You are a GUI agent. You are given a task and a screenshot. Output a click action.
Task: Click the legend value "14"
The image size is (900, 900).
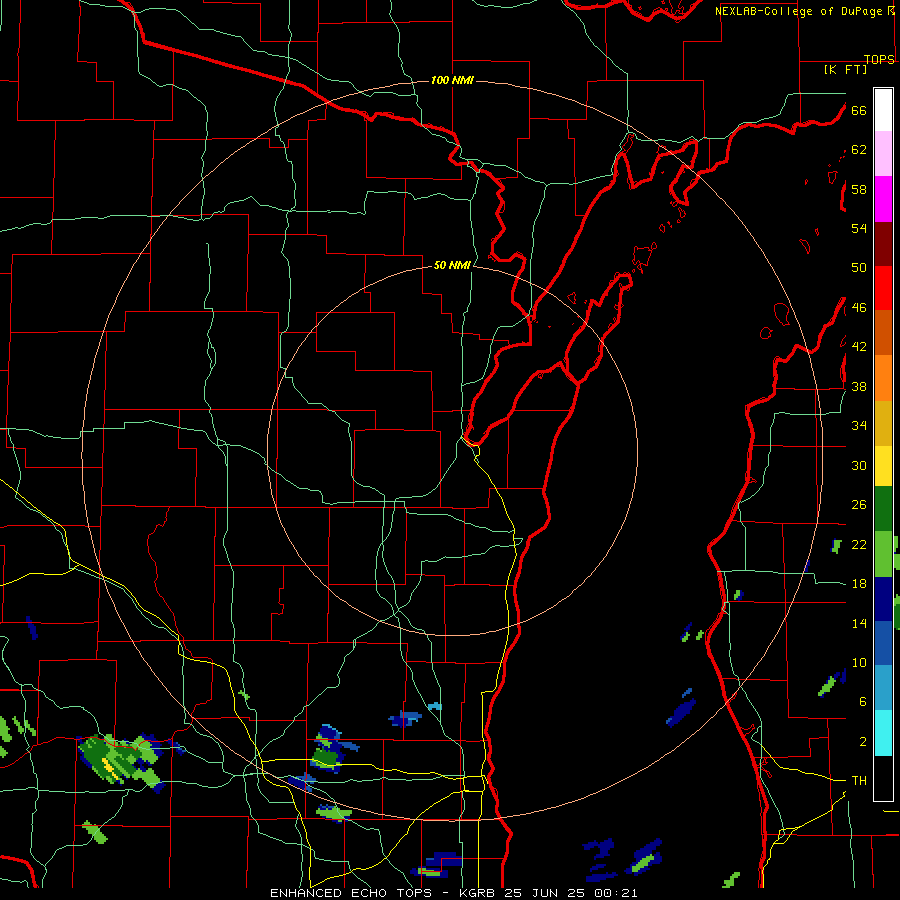[859, 623]
